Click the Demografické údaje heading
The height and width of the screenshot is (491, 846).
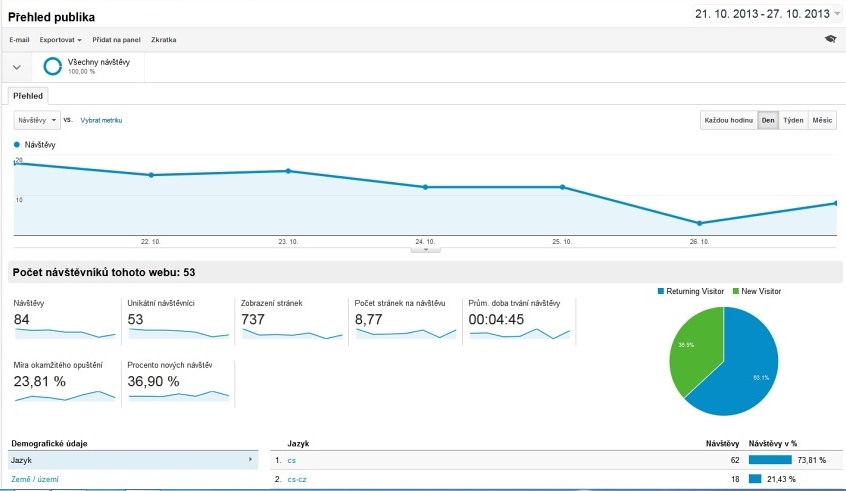[49, 444]
